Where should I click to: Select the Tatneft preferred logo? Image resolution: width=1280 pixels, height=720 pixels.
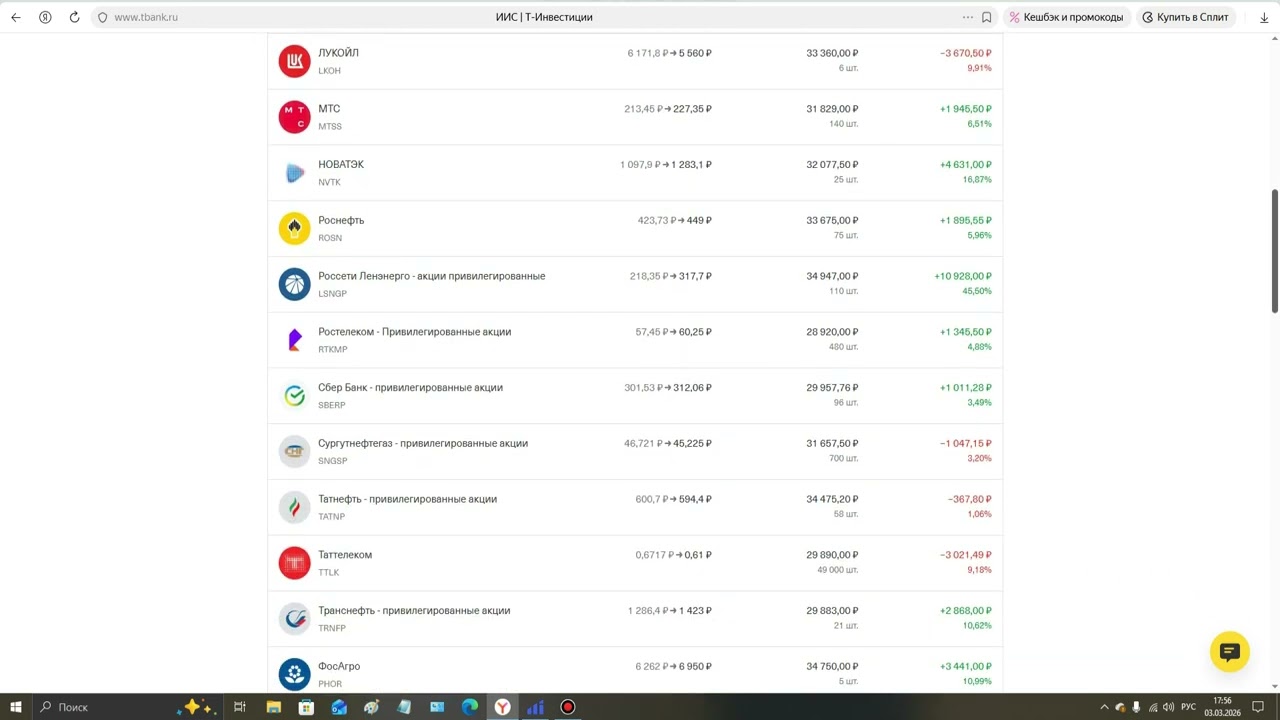294,508
